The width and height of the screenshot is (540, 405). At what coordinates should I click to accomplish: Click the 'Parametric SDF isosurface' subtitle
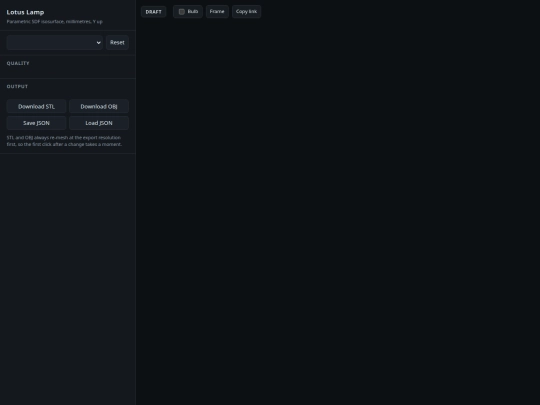(x=54, y=21)
